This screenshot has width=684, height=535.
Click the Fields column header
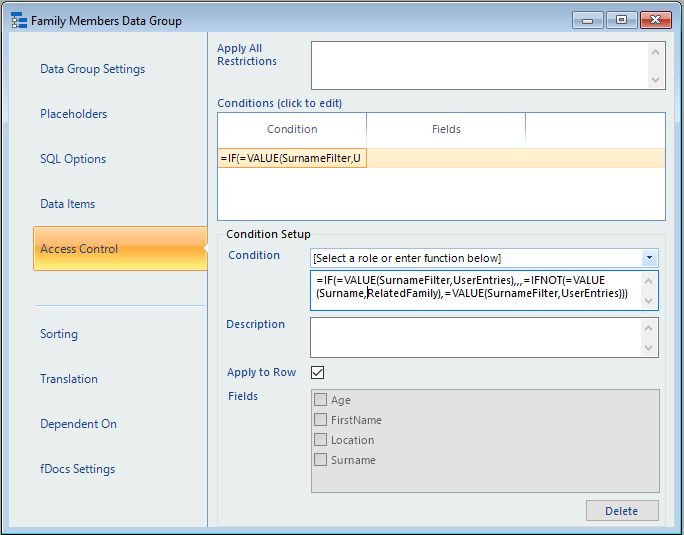(x=446, y=129)
